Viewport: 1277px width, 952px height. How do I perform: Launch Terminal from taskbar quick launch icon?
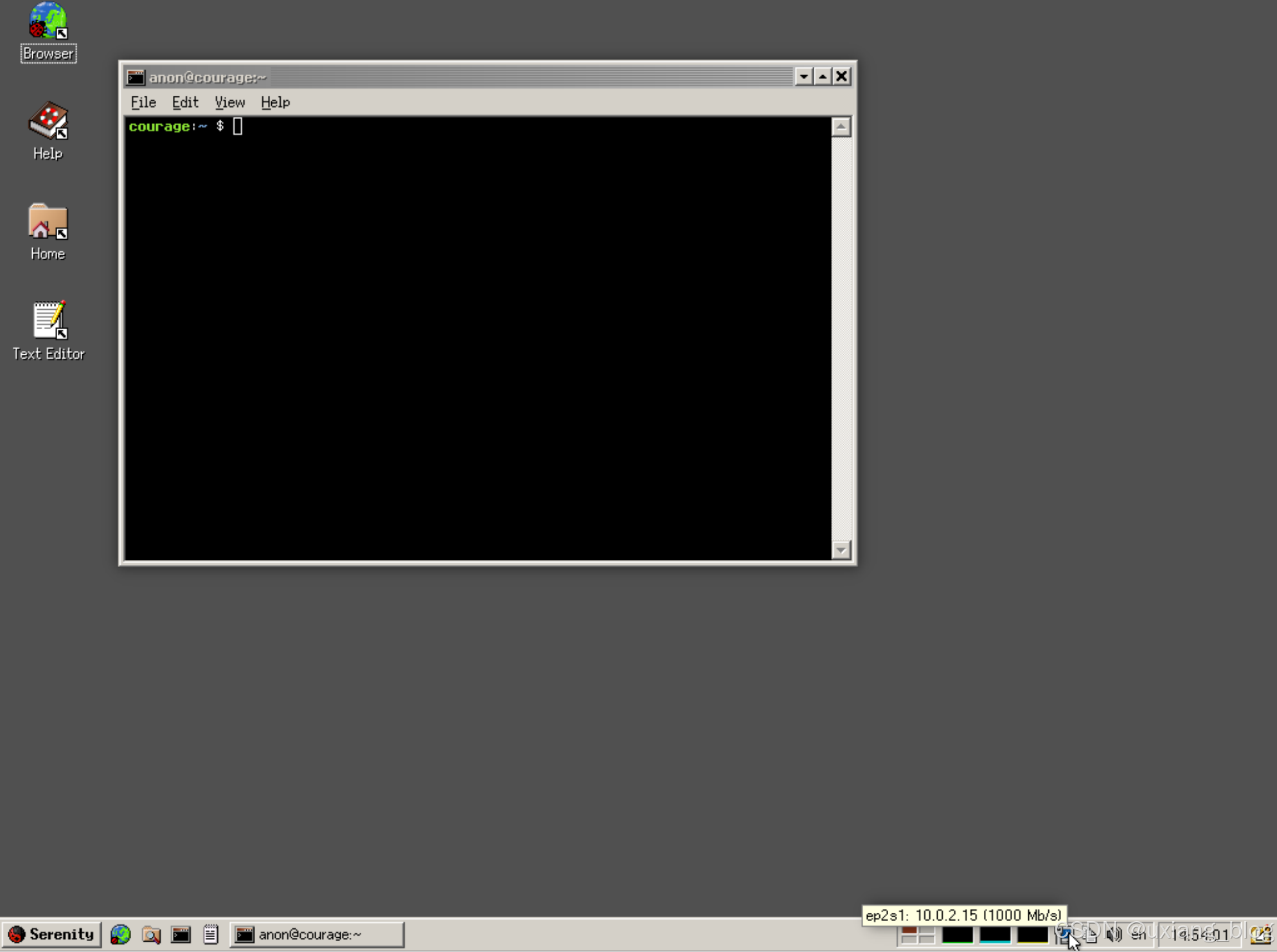click(x=181, y=934)
